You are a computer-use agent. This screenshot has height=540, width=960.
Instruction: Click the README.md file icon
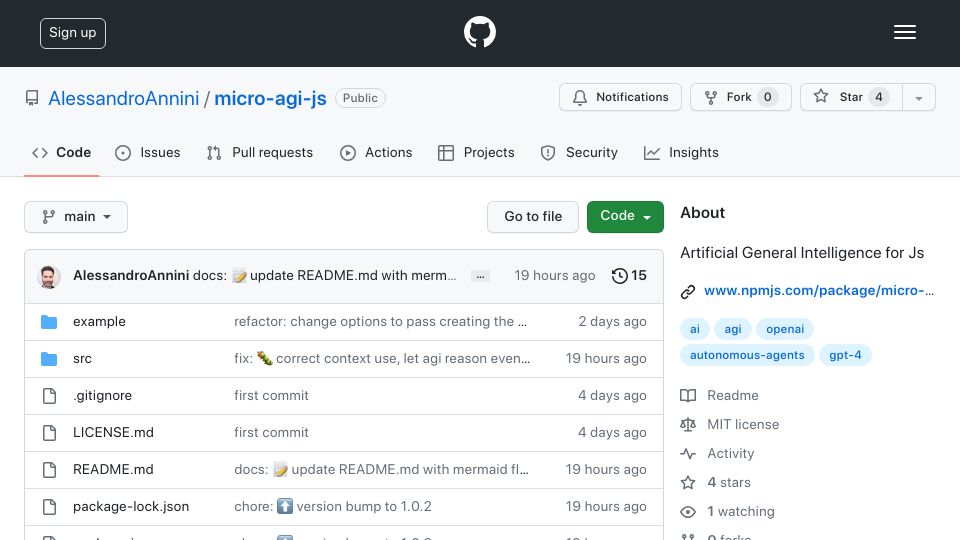point(50,470)
